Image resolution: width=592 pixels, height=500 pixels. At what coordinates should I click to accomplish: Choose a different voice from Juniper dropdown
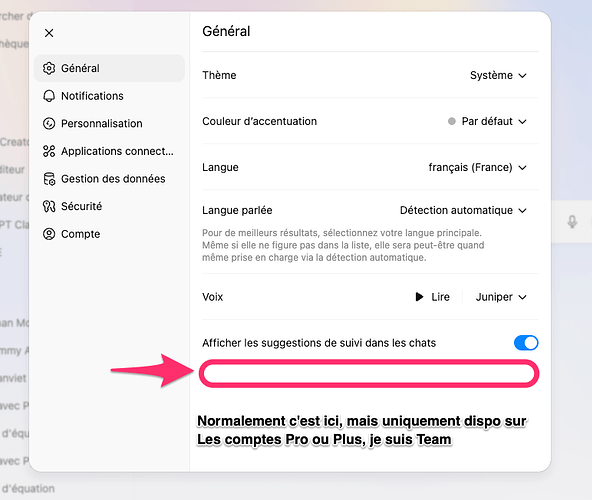(x=501, y=297)
